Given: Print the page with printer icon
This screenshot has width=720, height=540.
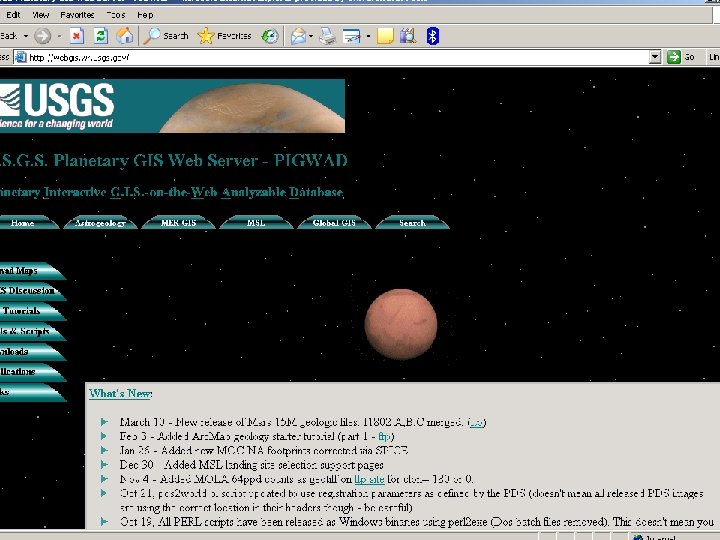Looking at the screenshot, I should pyautogui.click(x=327, y=36).
